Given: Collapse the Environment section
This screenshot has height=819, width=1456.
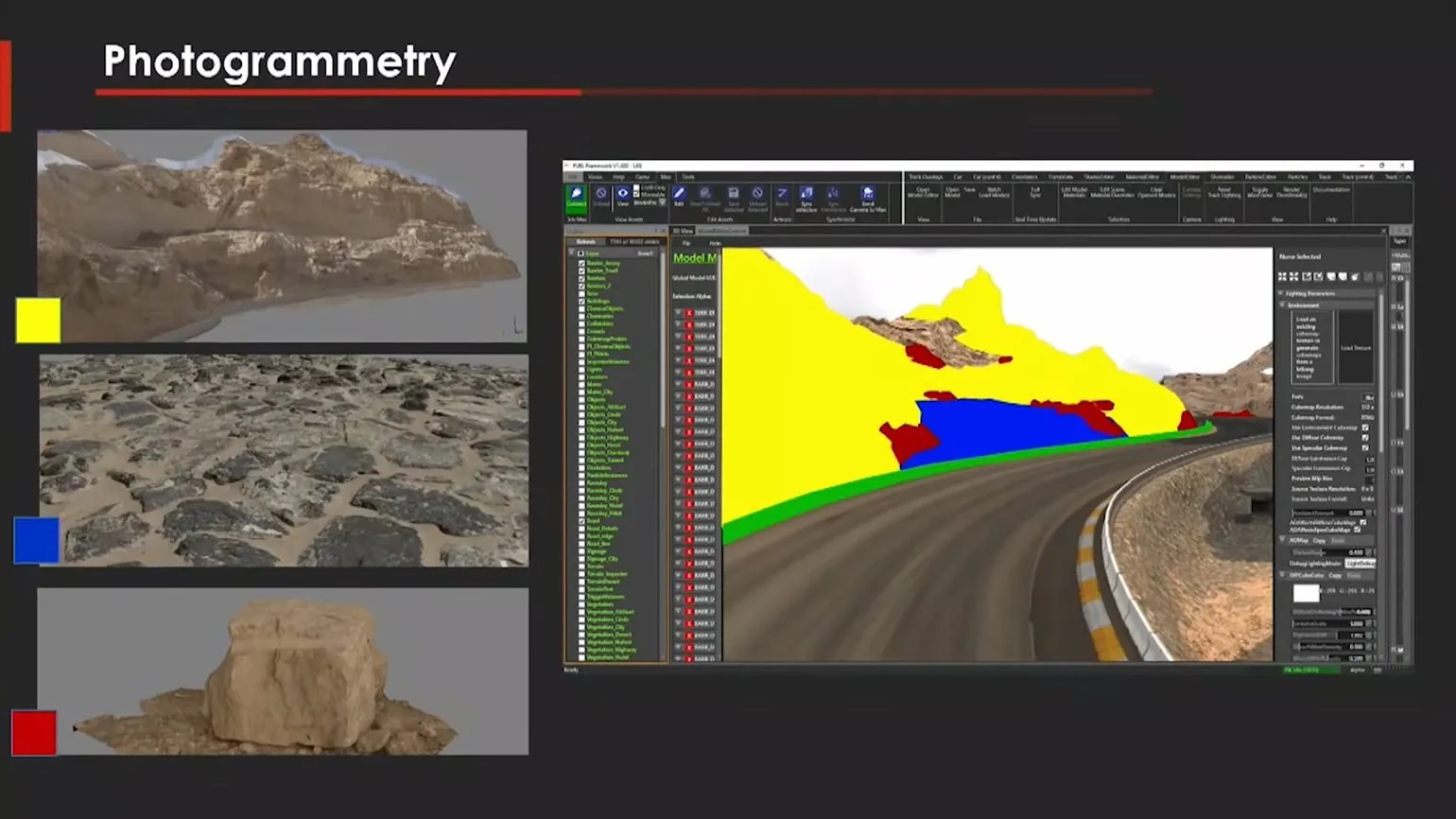Looking at the screenshot, I should pos(1282,305).
